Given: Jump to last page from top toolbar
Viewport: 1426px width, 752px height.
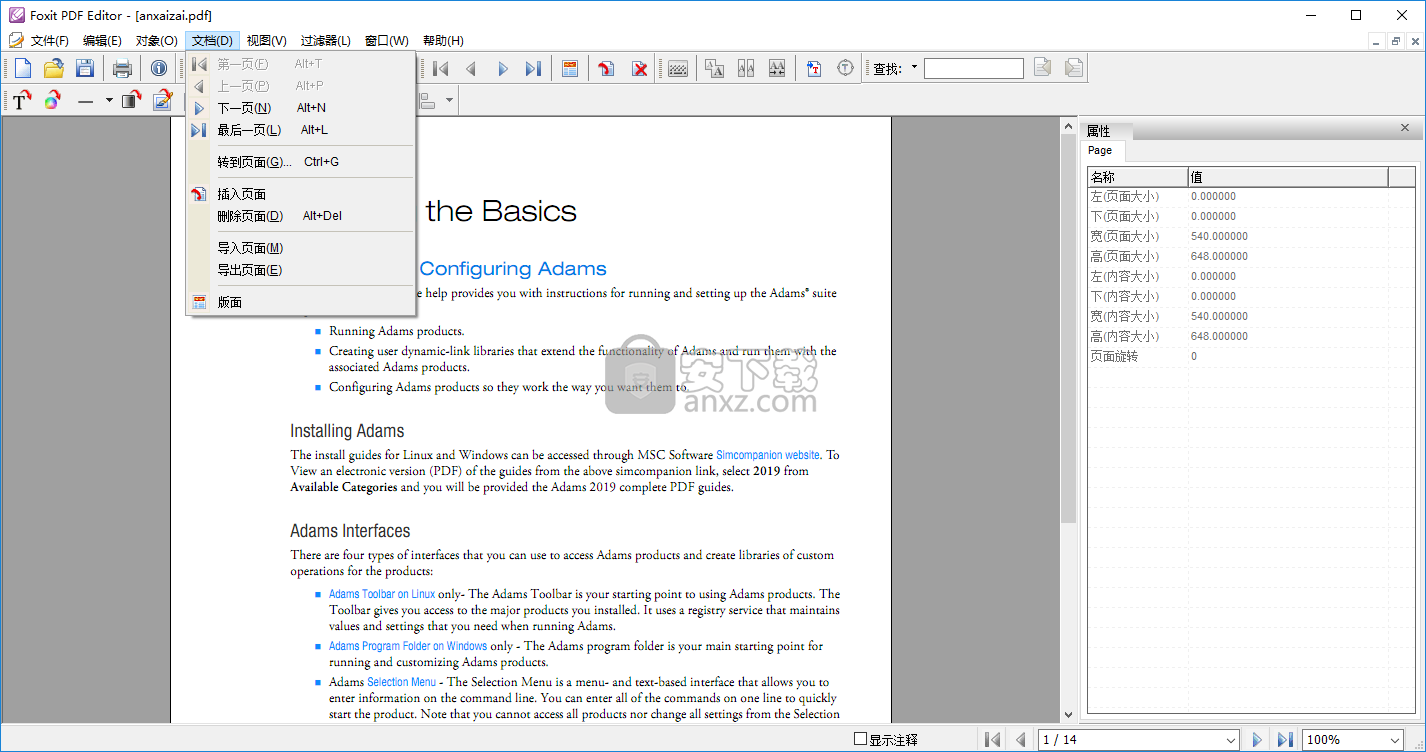Looking at the screenshot, I should pyautogui.click(x=533, y=68).
